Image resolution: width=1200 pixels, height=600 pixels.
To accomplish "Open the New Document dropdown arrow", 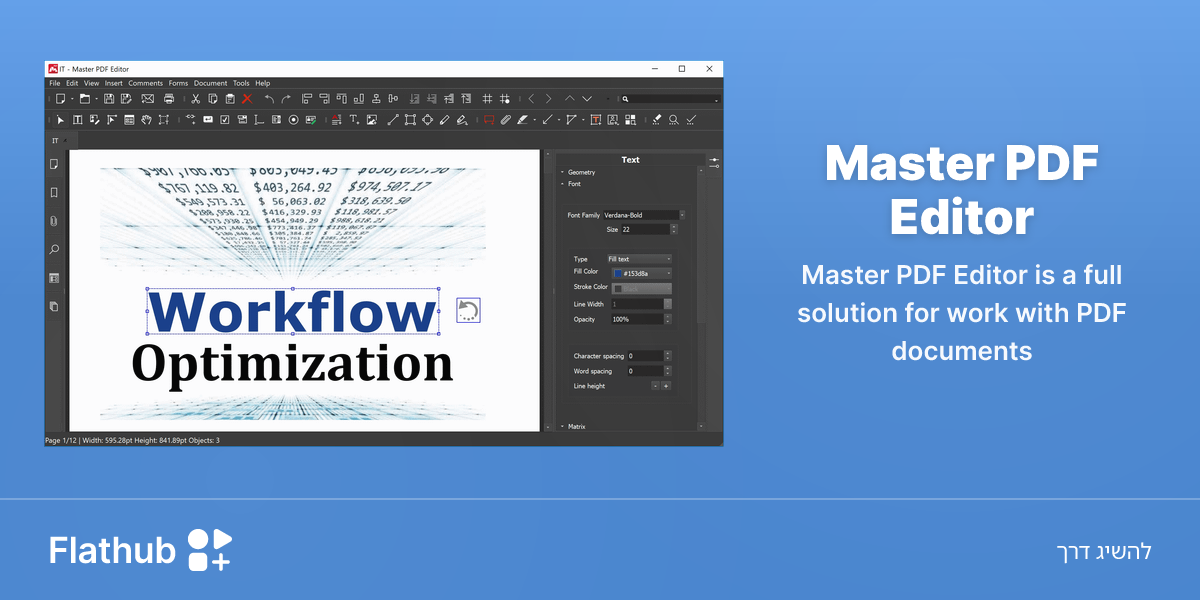I will (72, 99).
